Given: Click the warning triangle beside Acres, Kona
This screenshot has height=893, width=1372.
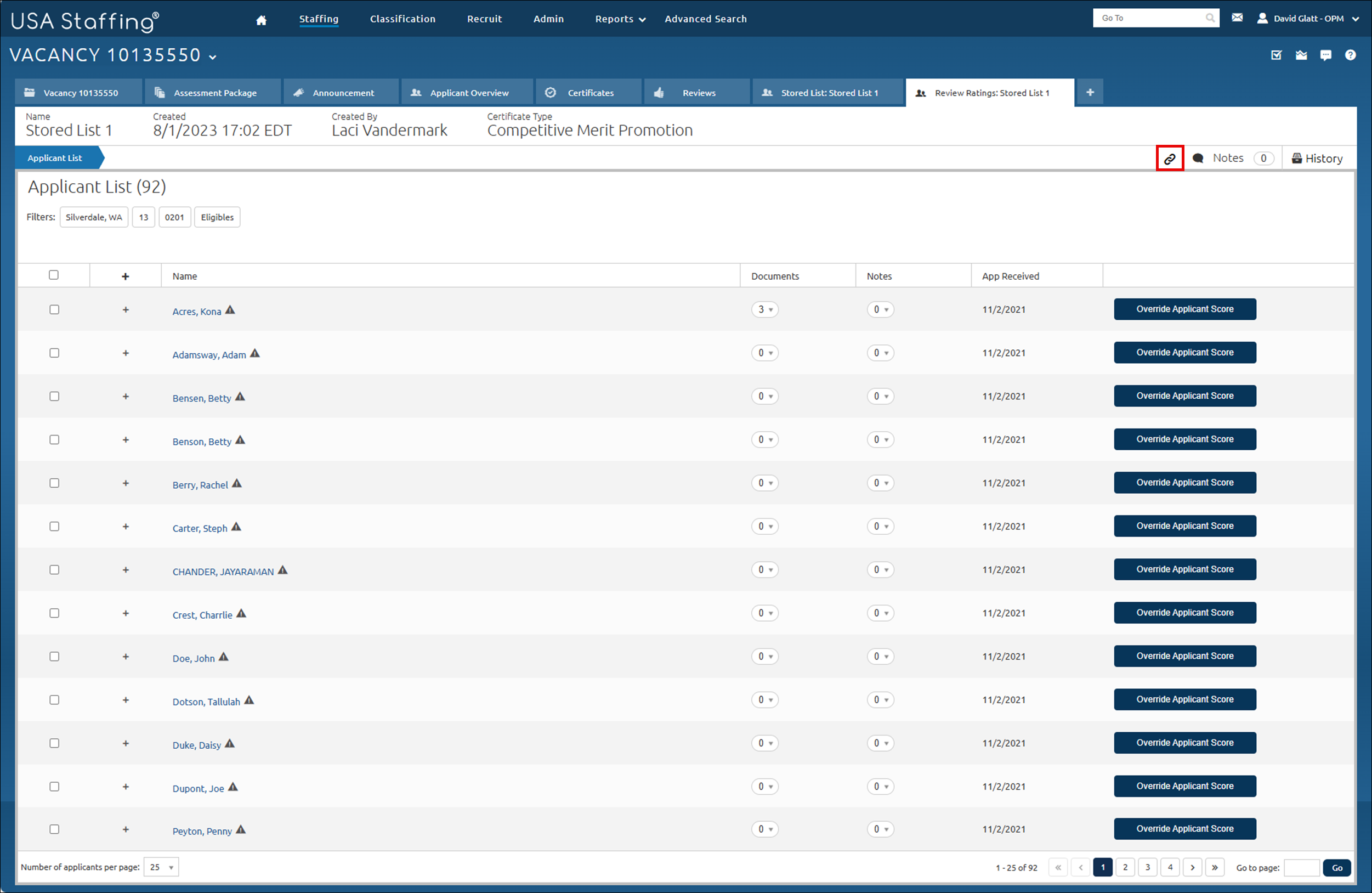Looking at the screenshot, I should pos(230,310).
